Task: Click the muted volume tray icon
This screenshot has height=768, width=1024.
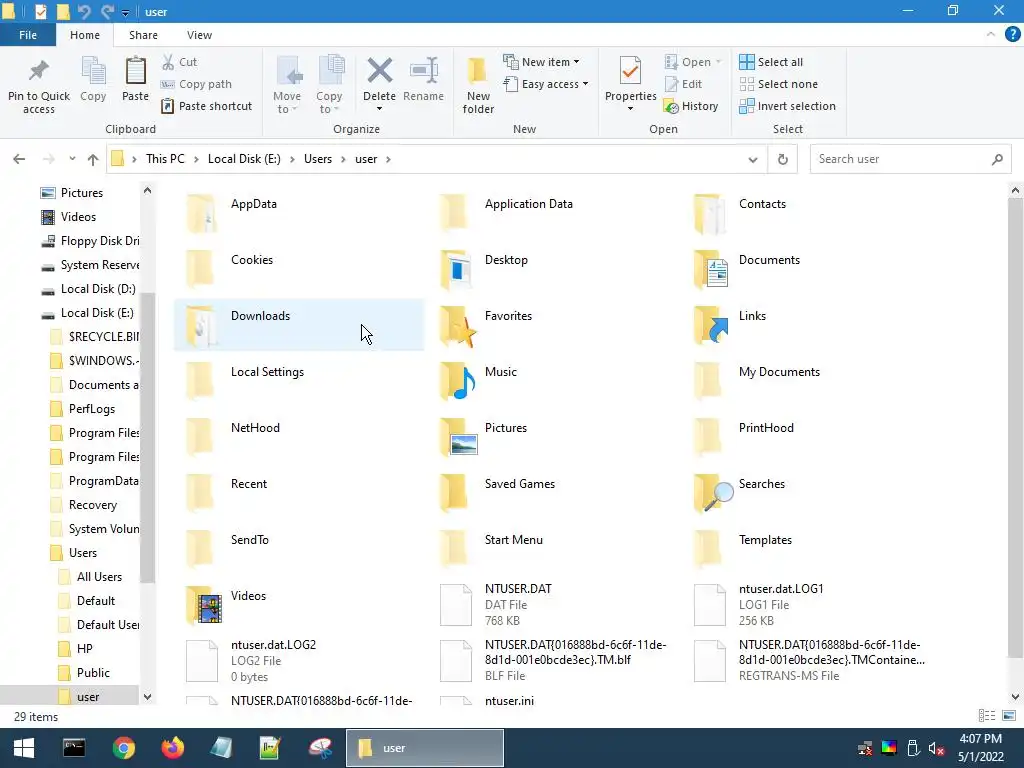Action: (936, 748)
